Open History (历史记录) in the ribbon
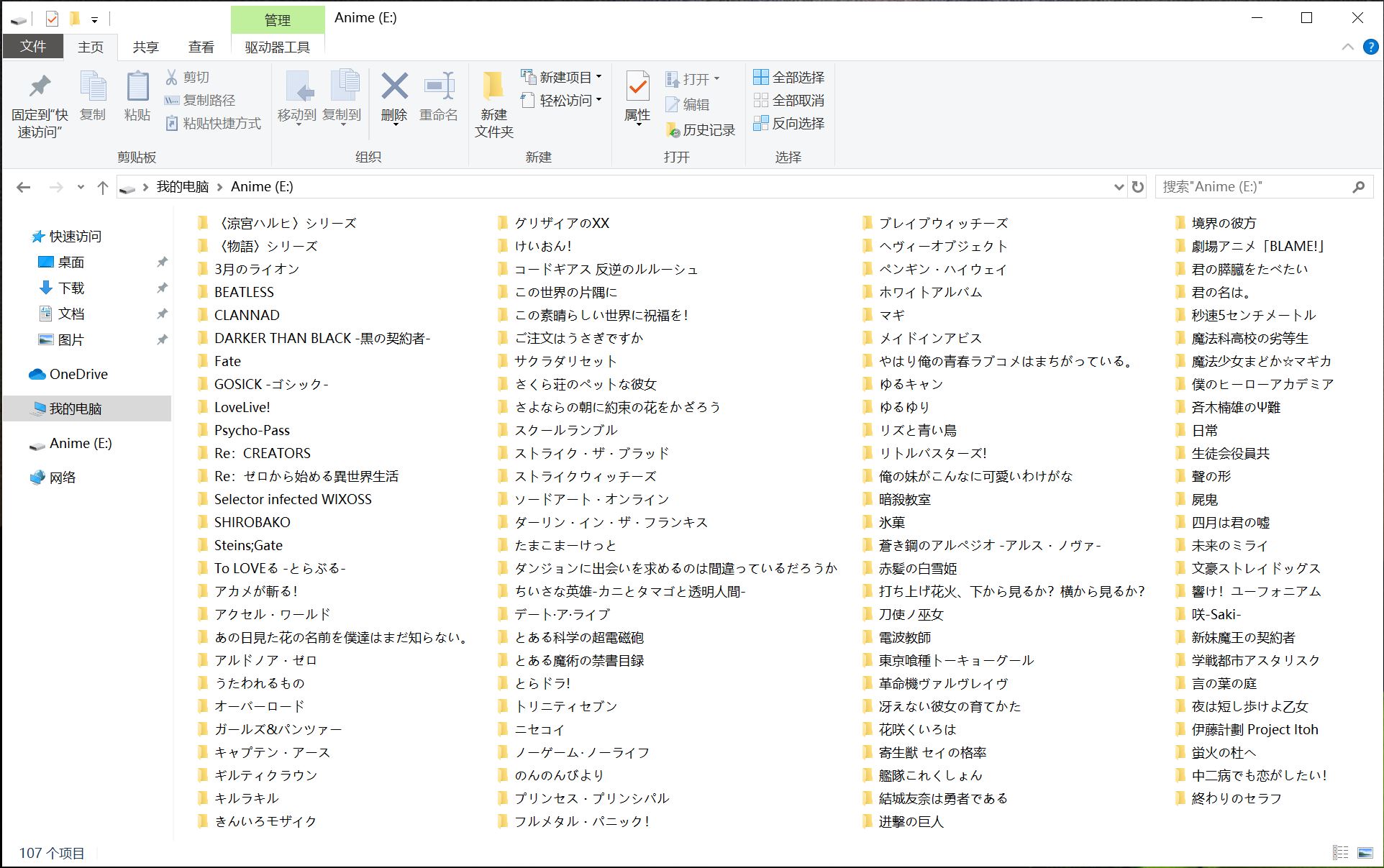1384x868 pixels. pos(700,129)
